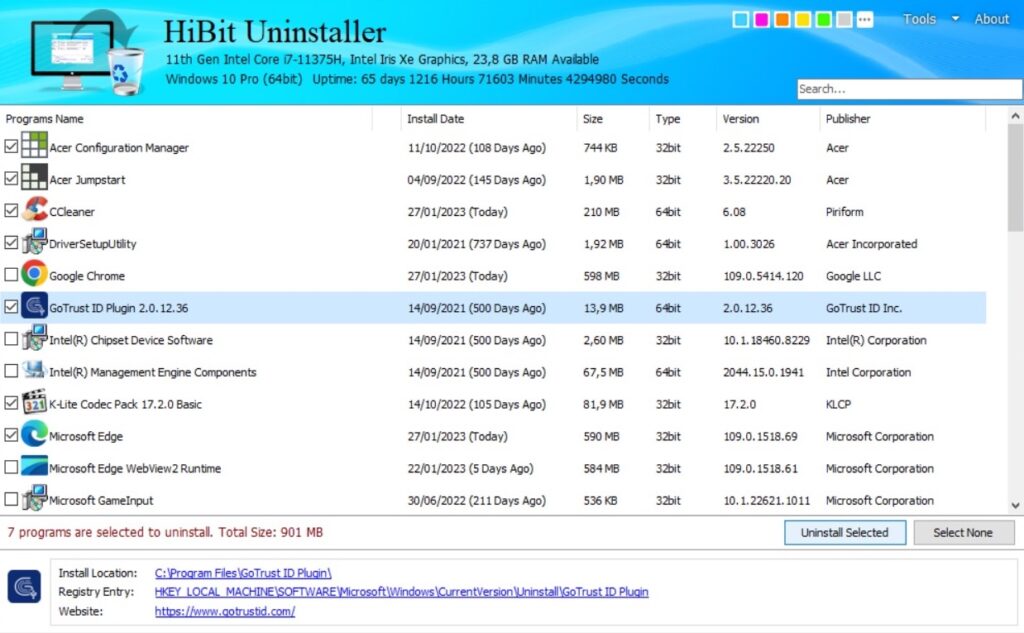Image resolution: width=1024 pixels, height=633 pixels.
Task: Click the Intel Management Engine Components icon
Action: [36, 372]
